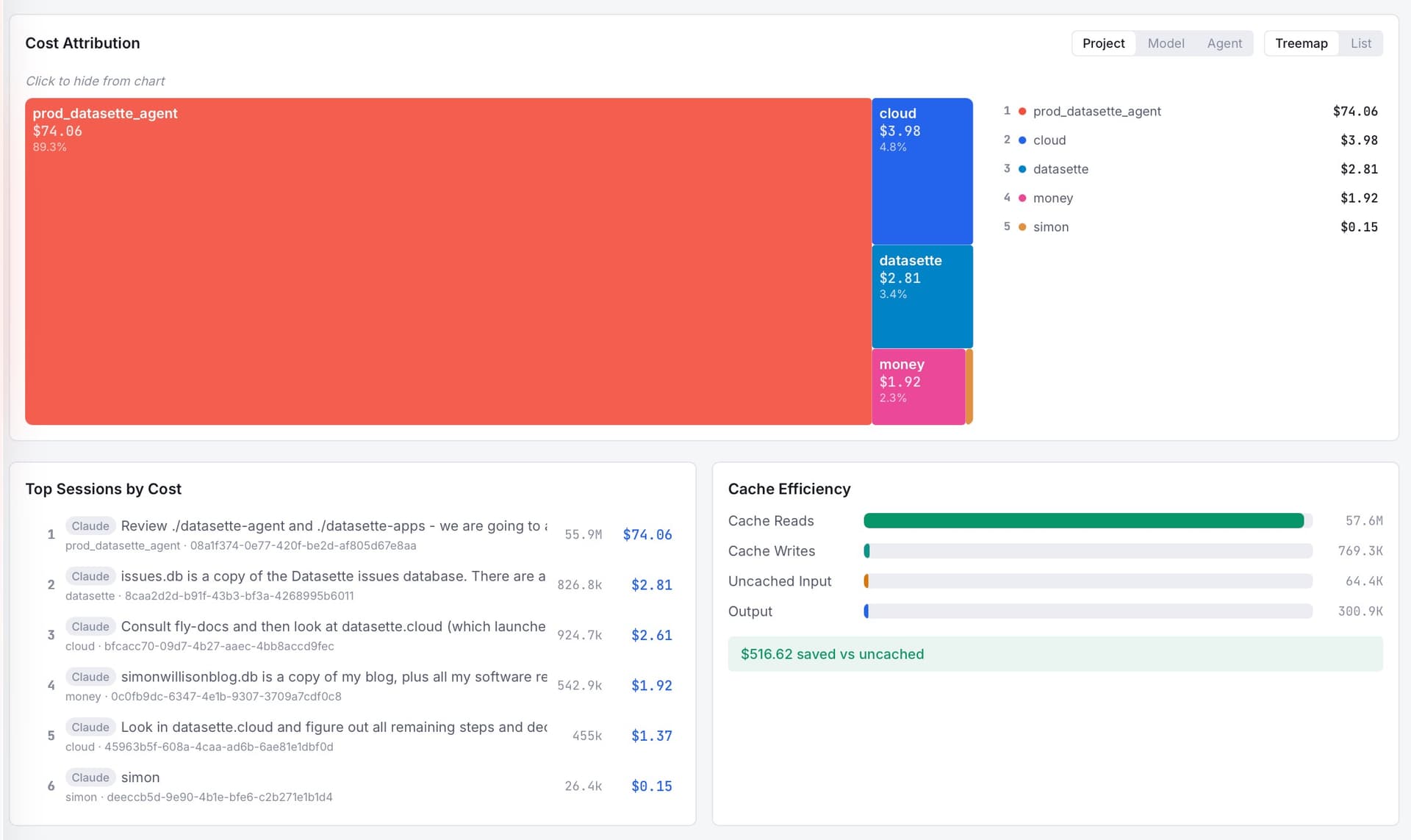
Task: Click the 924.7k token count
Action: 580,635
